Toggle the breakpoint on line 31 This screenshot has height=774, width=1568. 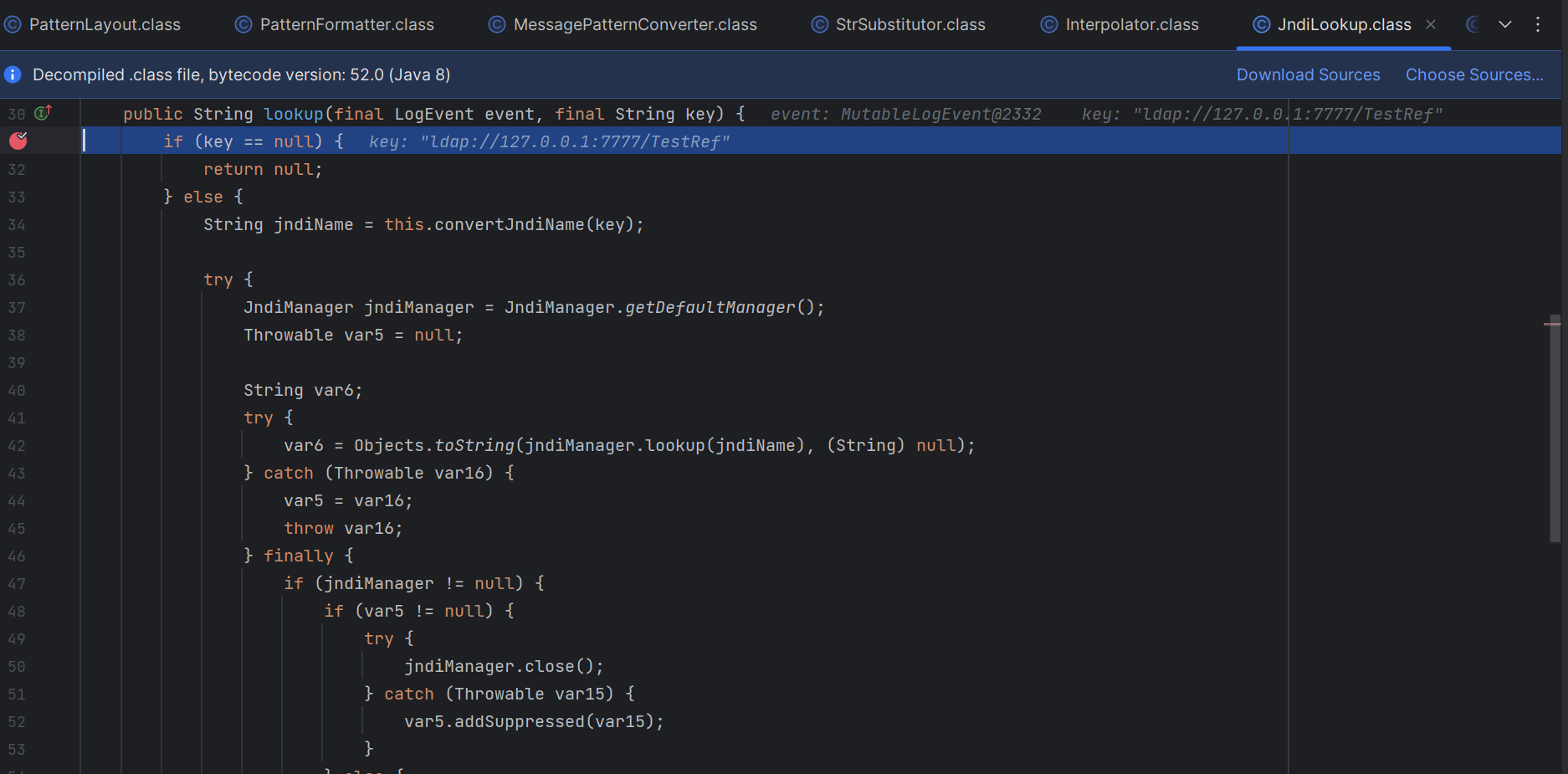[18, 141]
